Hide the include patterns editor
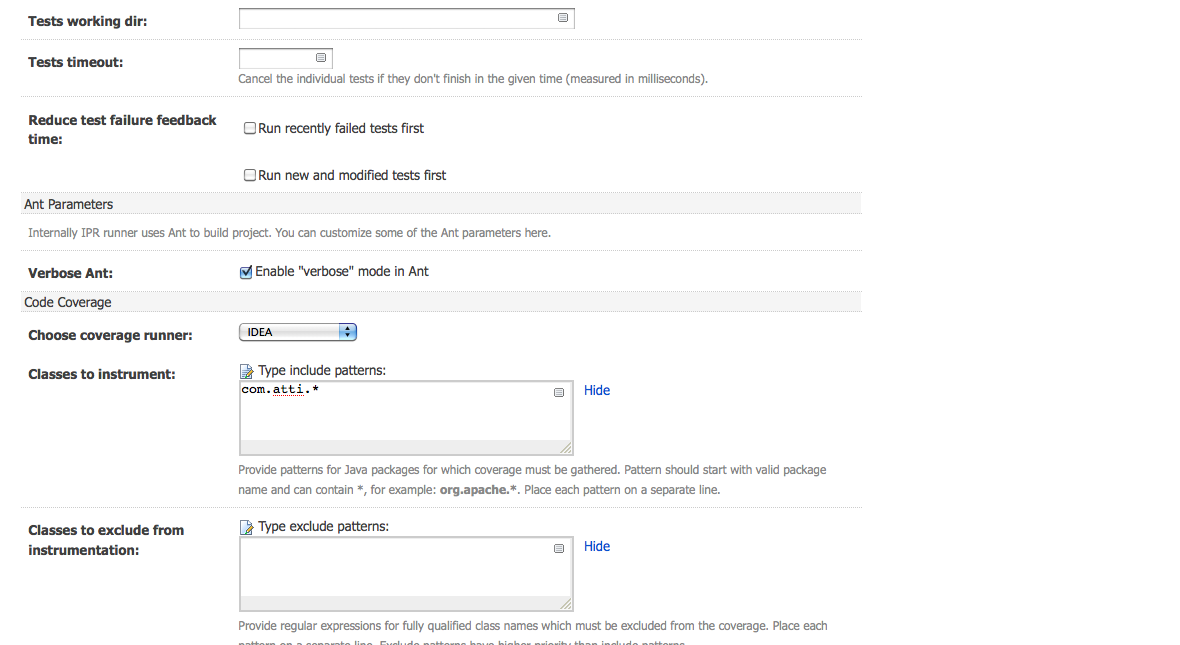The height and width of the screenshot is (645, 1180). [x=597, y=390]
